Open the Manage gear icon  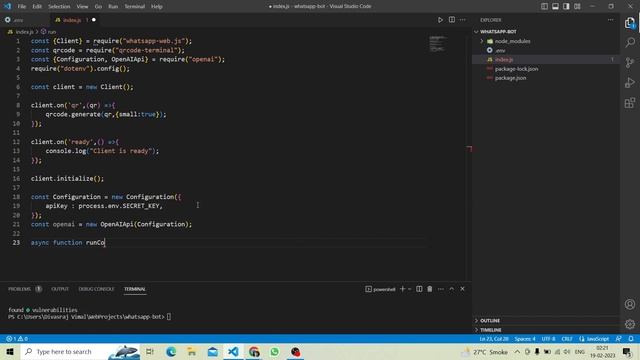(x=630, y=324)
